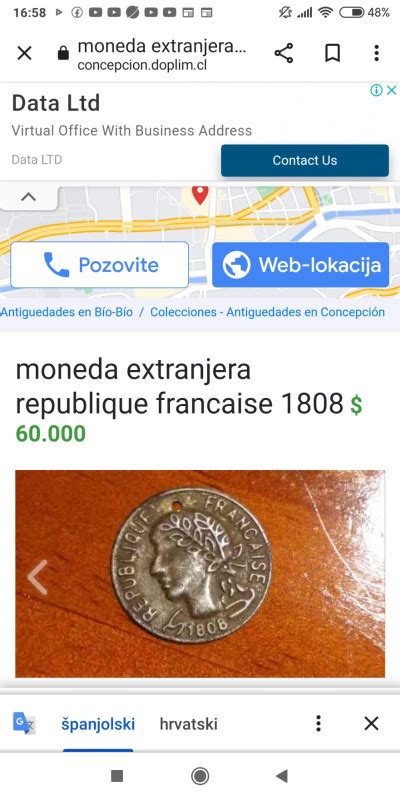
Task: Open the browser three-dot menu
Action: (x=377, y=53)
